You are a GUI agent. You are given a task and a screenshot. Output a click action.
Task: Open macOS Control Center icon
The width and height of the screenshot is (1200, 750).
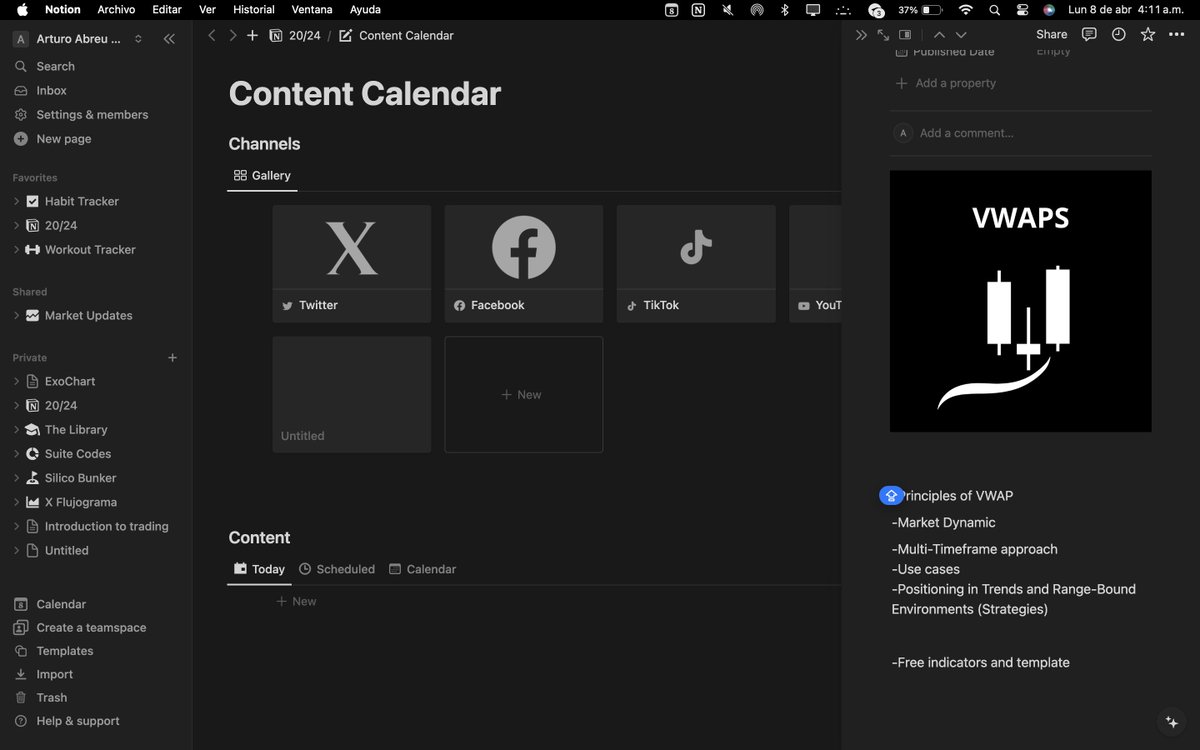pos(1022,9)
